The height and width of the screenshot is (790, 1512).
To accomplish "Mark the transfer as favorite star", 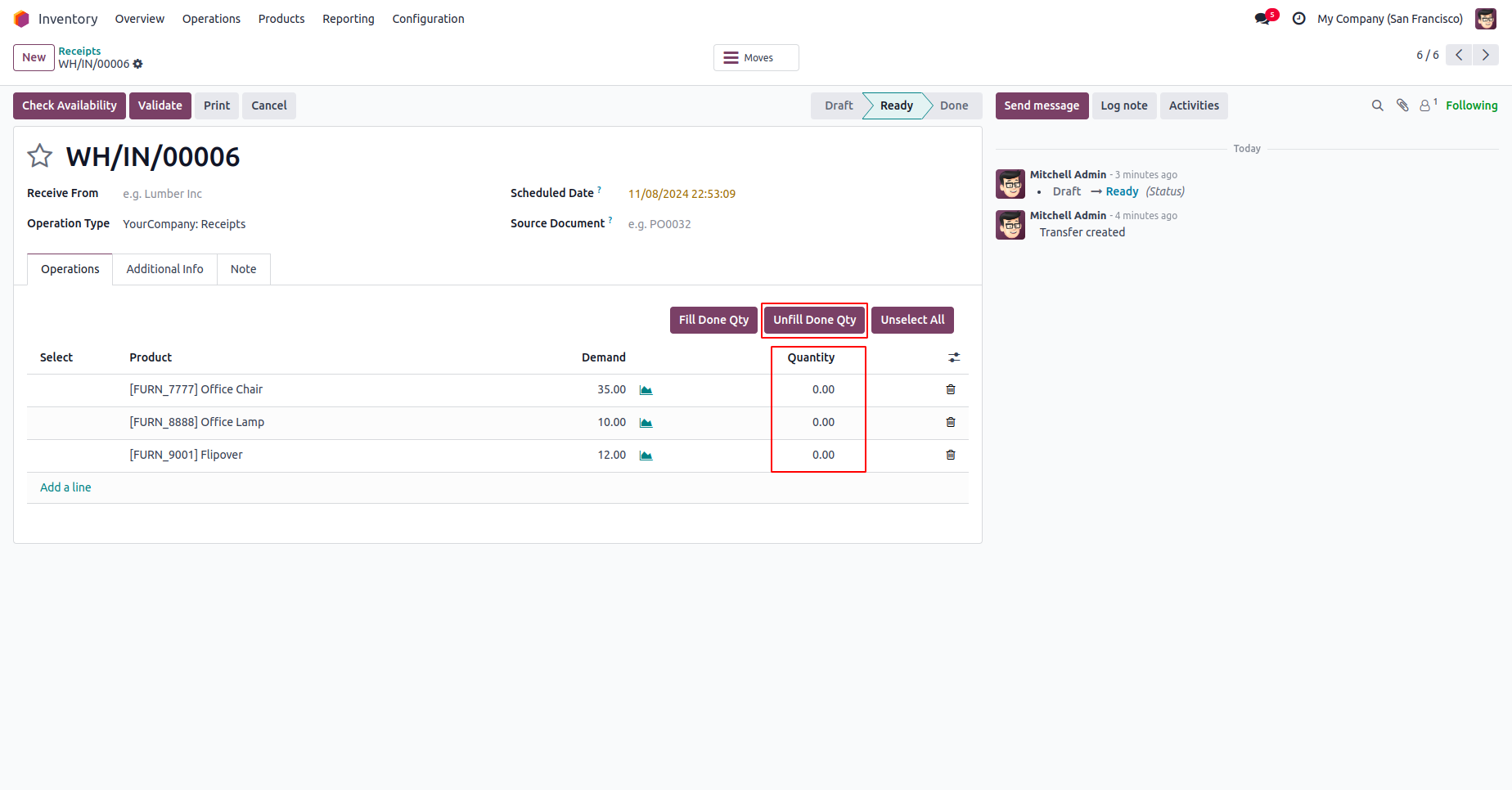I will 40,155.
